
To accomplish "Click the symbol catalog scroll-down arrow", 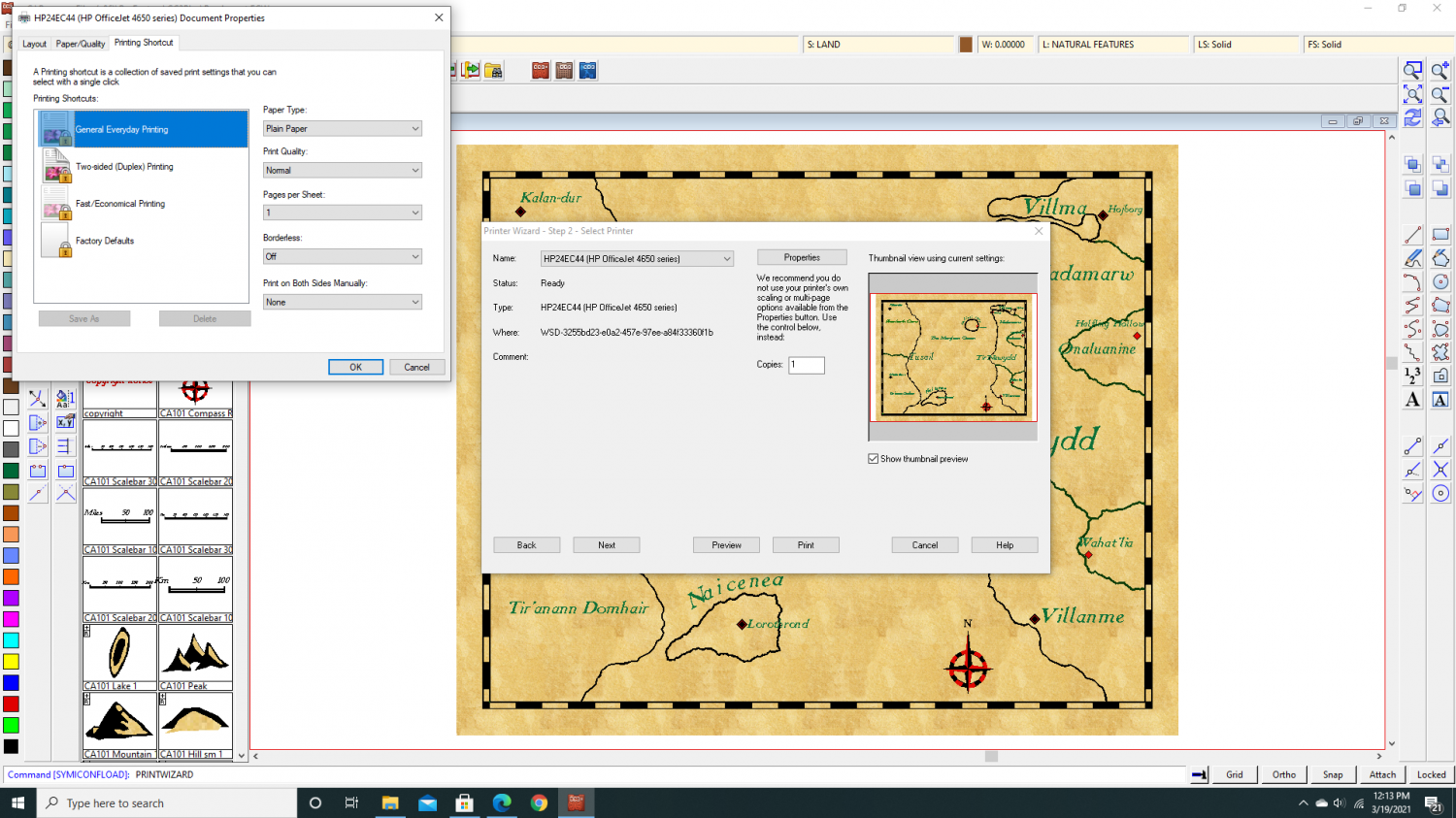I will click(x=241, y=755).
